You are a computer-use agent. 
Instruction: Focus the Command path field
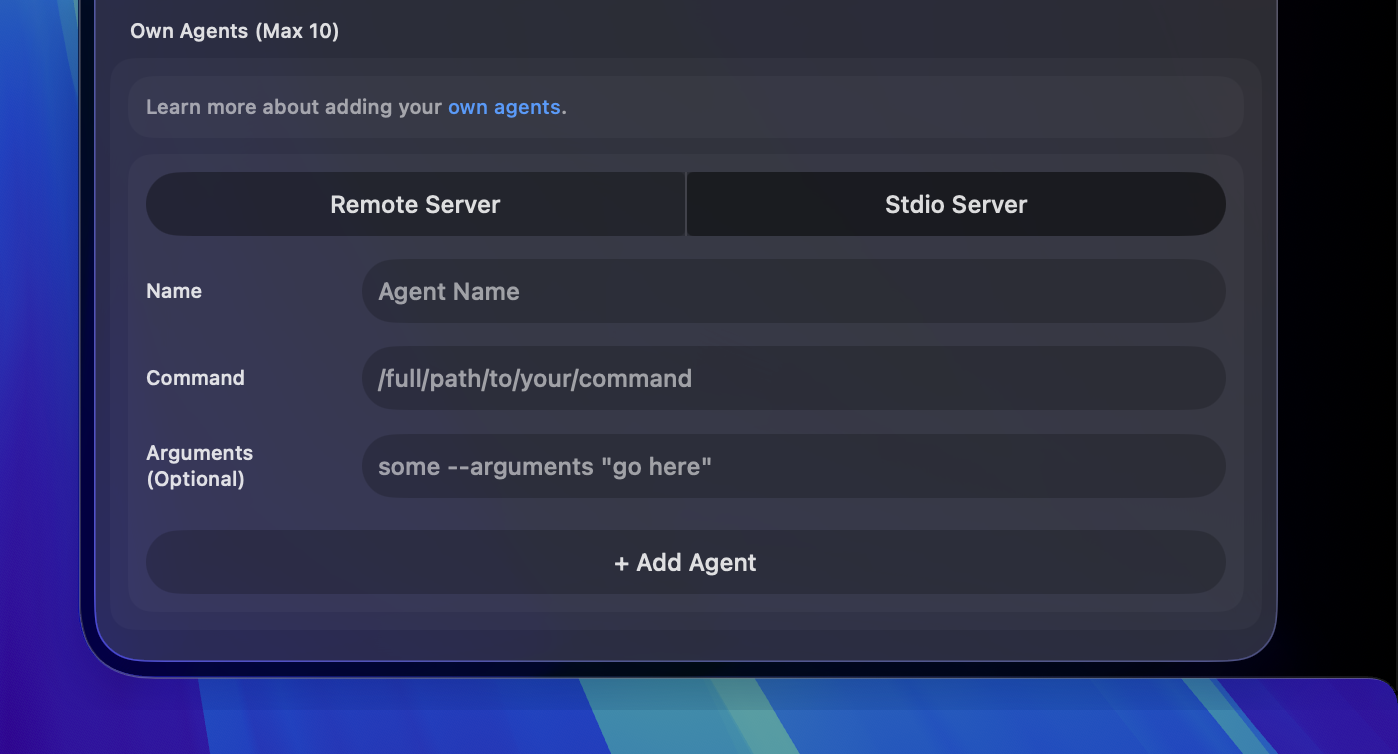(793, 378)
